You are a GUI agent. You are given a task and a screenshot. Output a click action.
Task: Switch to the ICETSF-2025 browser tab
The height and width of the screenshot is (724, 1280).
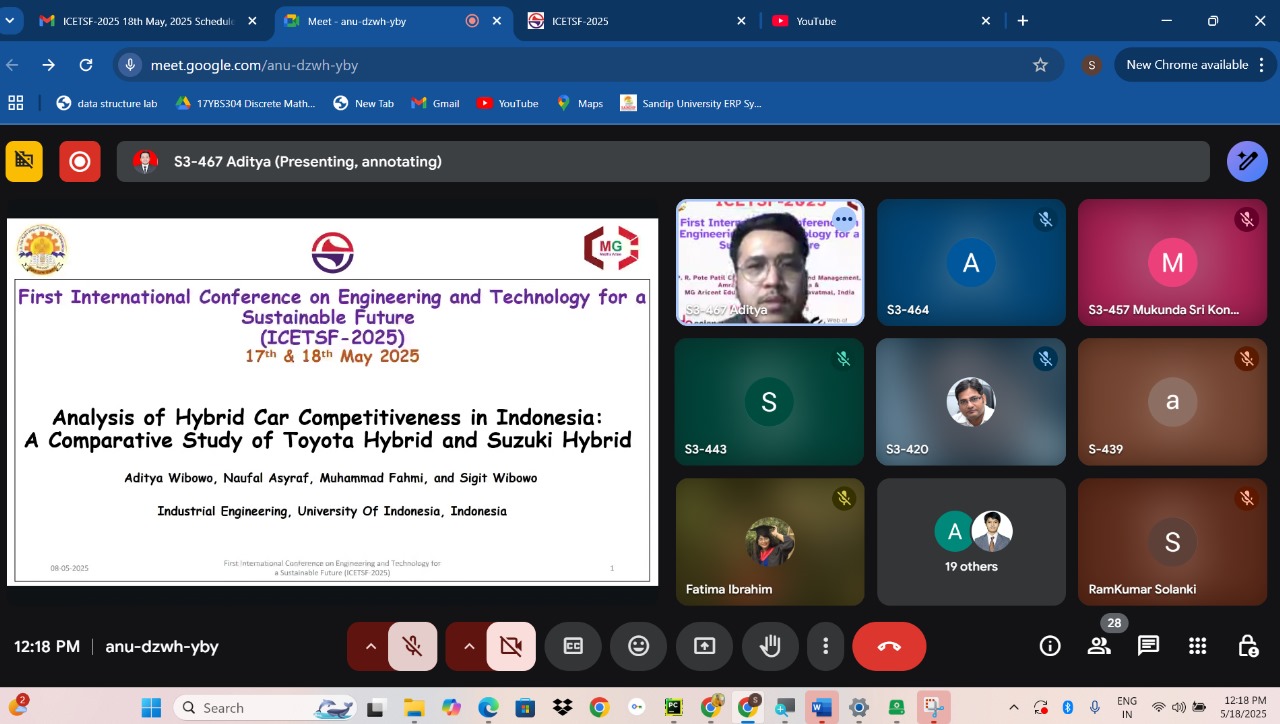coord(630,21)
